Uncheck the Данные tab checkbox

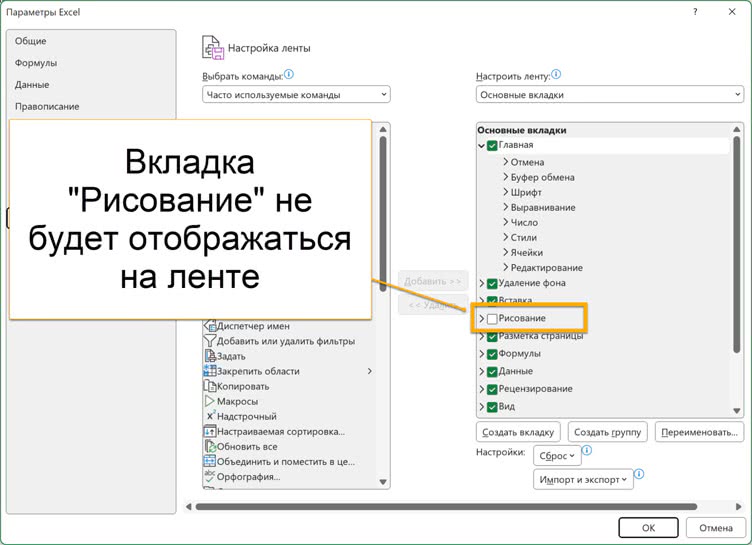[492, 372]
